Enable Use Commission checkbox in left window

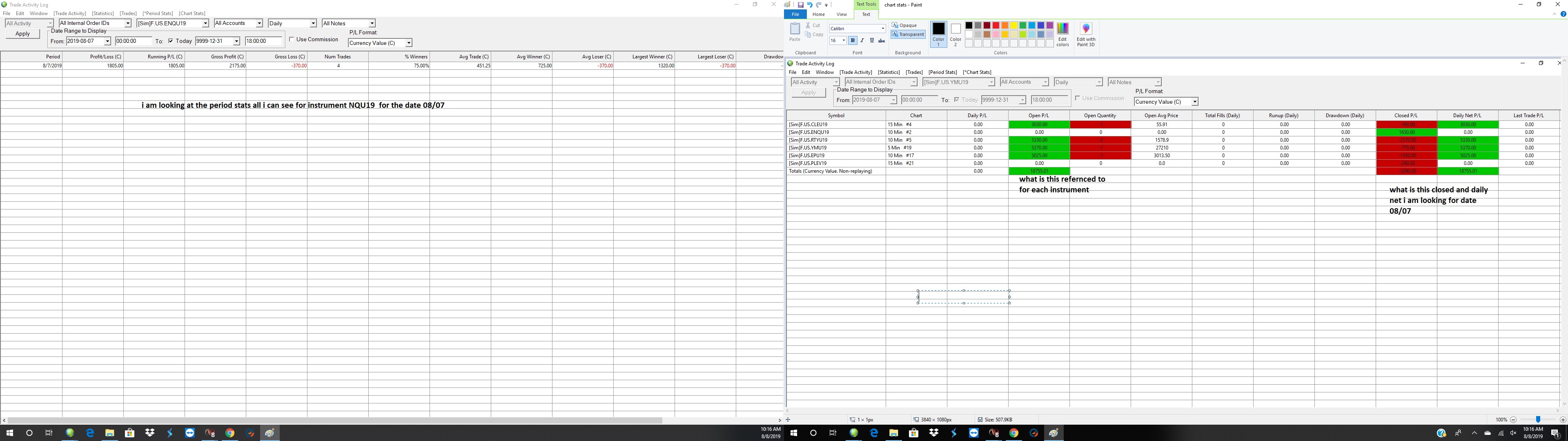(292, 40)
